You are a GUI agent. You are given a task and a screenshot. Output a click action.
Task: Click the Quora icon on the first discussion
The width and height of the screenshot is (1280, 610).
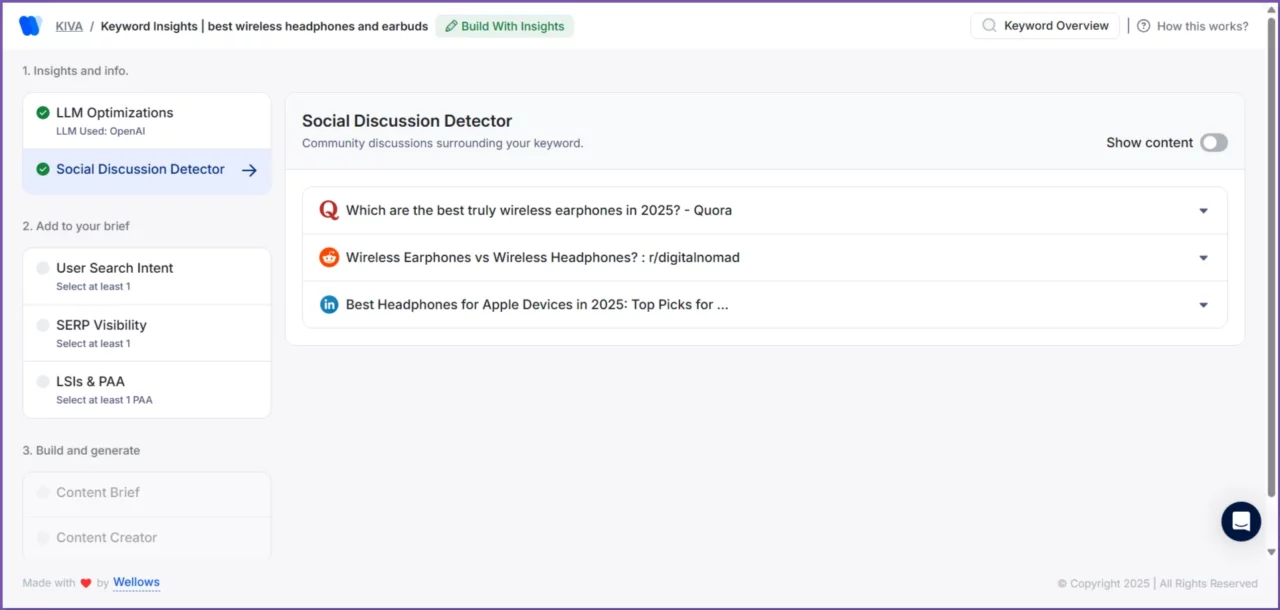[329, 210]
